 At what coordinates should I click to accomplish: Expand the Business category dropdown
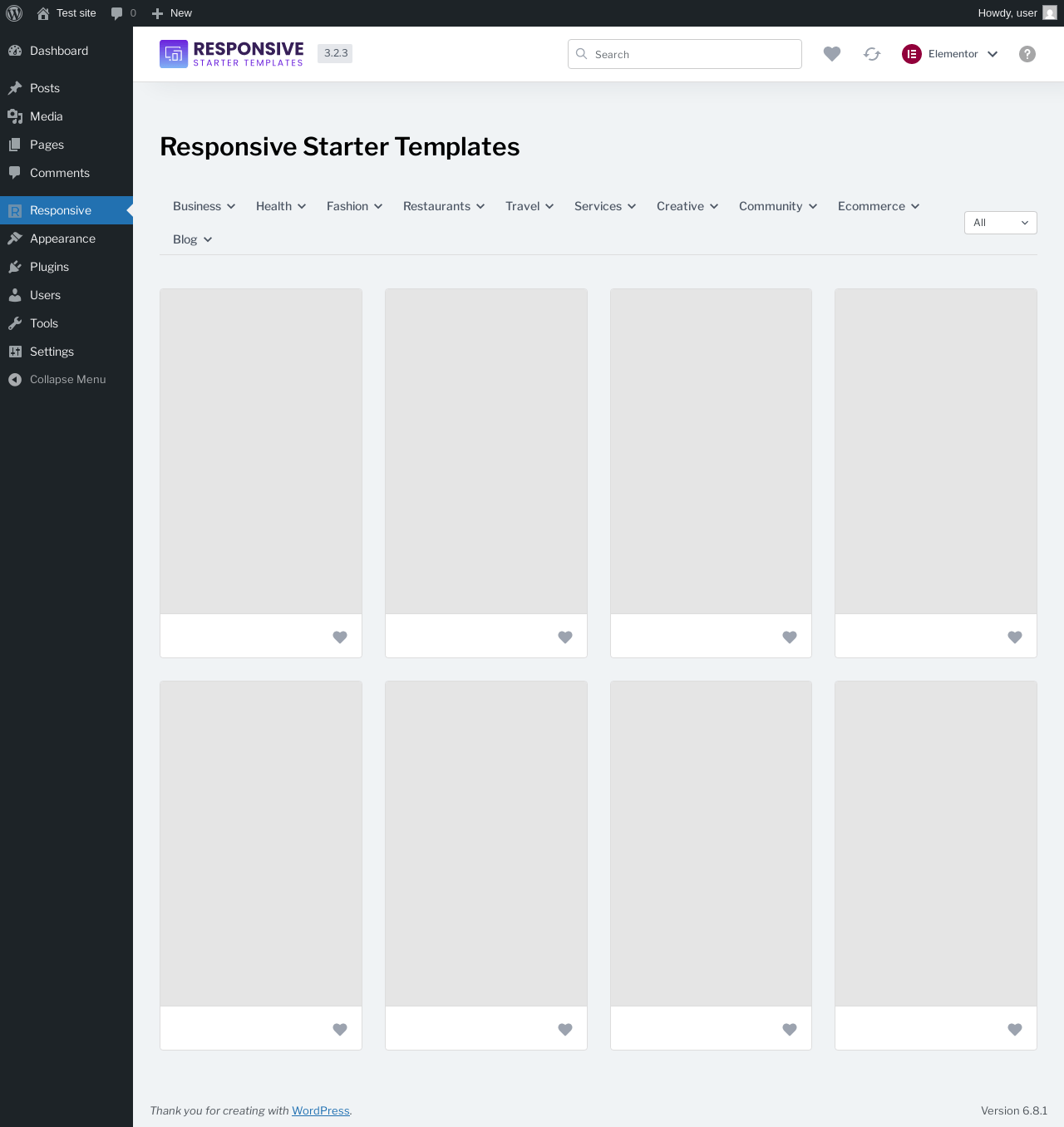[204, 206]
